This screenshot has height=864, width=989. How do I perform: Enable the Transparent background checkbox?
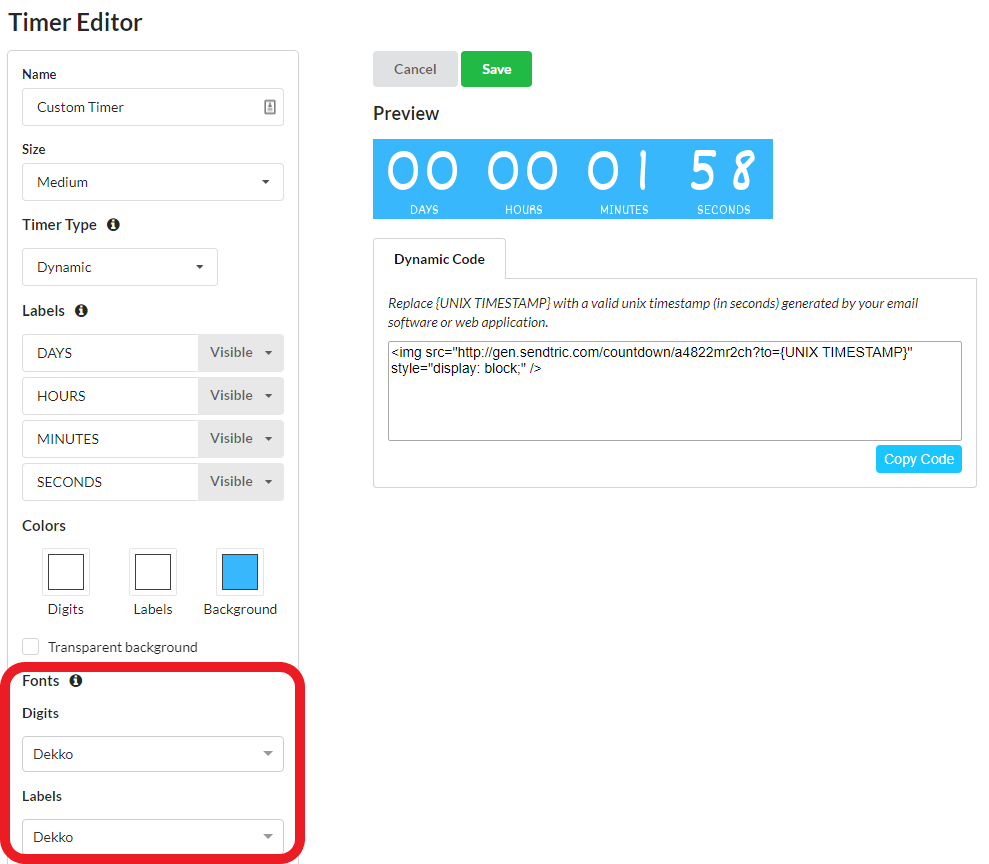click(31, 647)
